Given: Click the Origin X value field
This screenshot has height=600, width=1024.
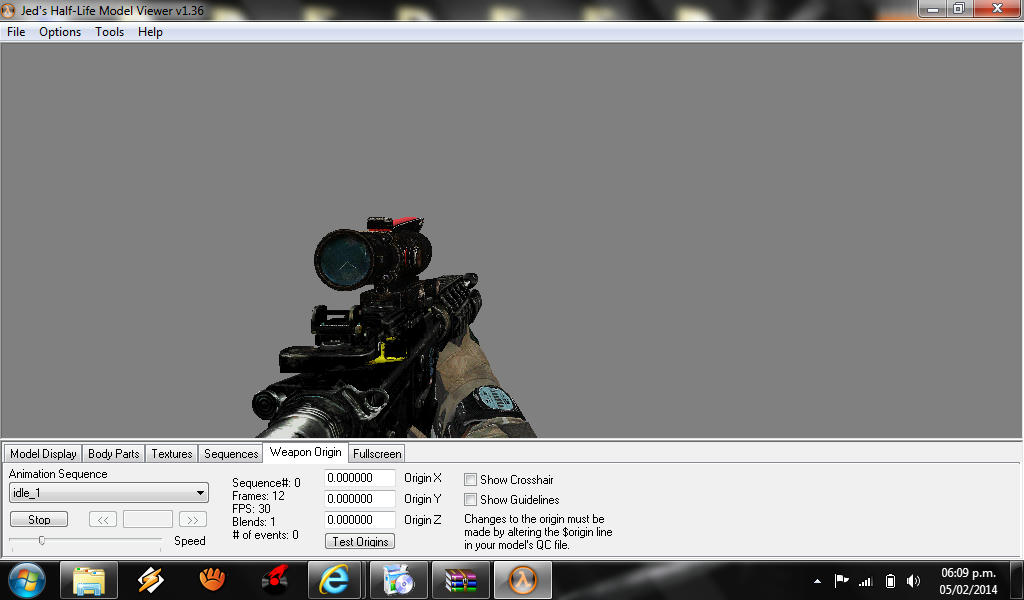Looking at the screenshot, I should pyautogui.click(x=360, y=478).
